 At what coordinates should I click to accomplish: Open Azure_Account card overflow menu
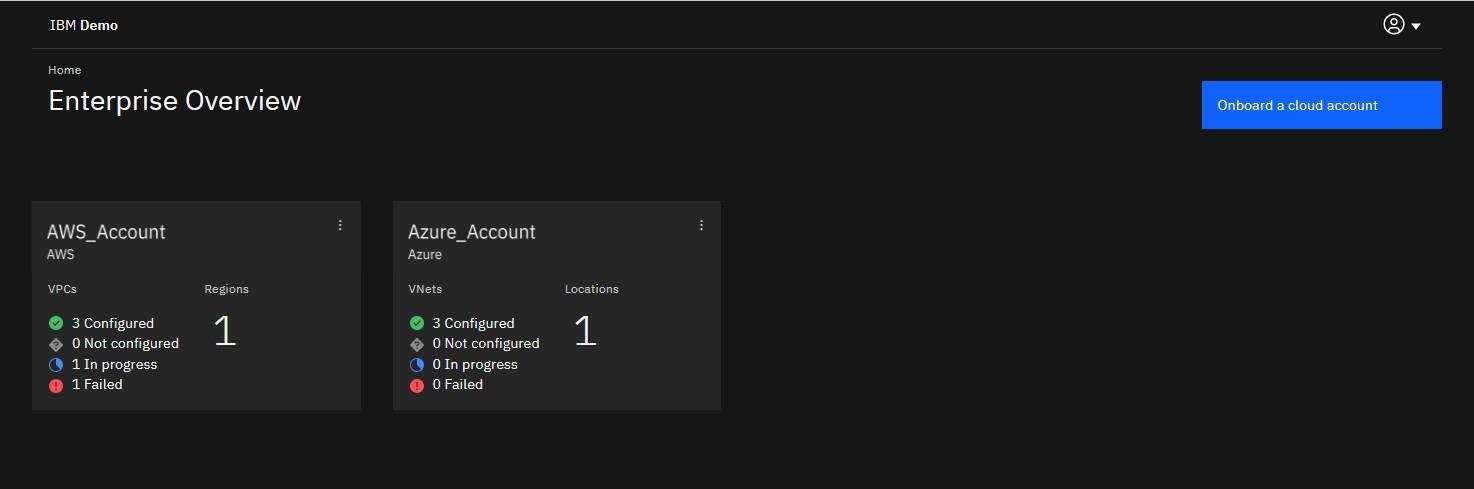pyautogui.click(x=701, y=225)
